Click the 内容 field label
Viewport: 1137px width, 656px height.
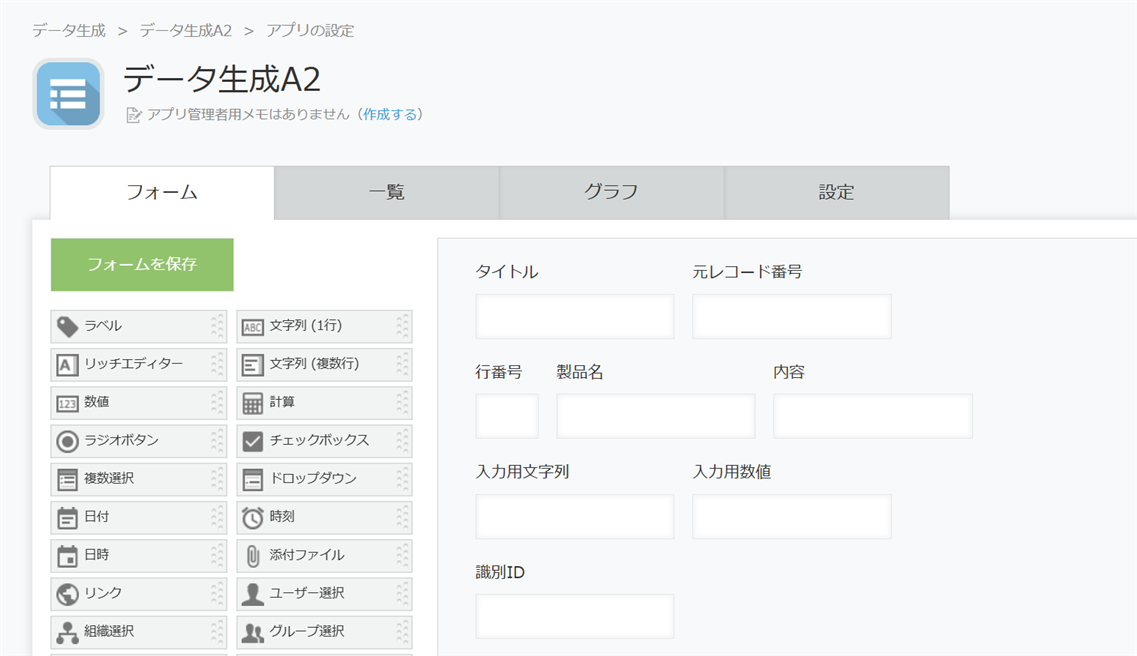(x=789, y=372)
